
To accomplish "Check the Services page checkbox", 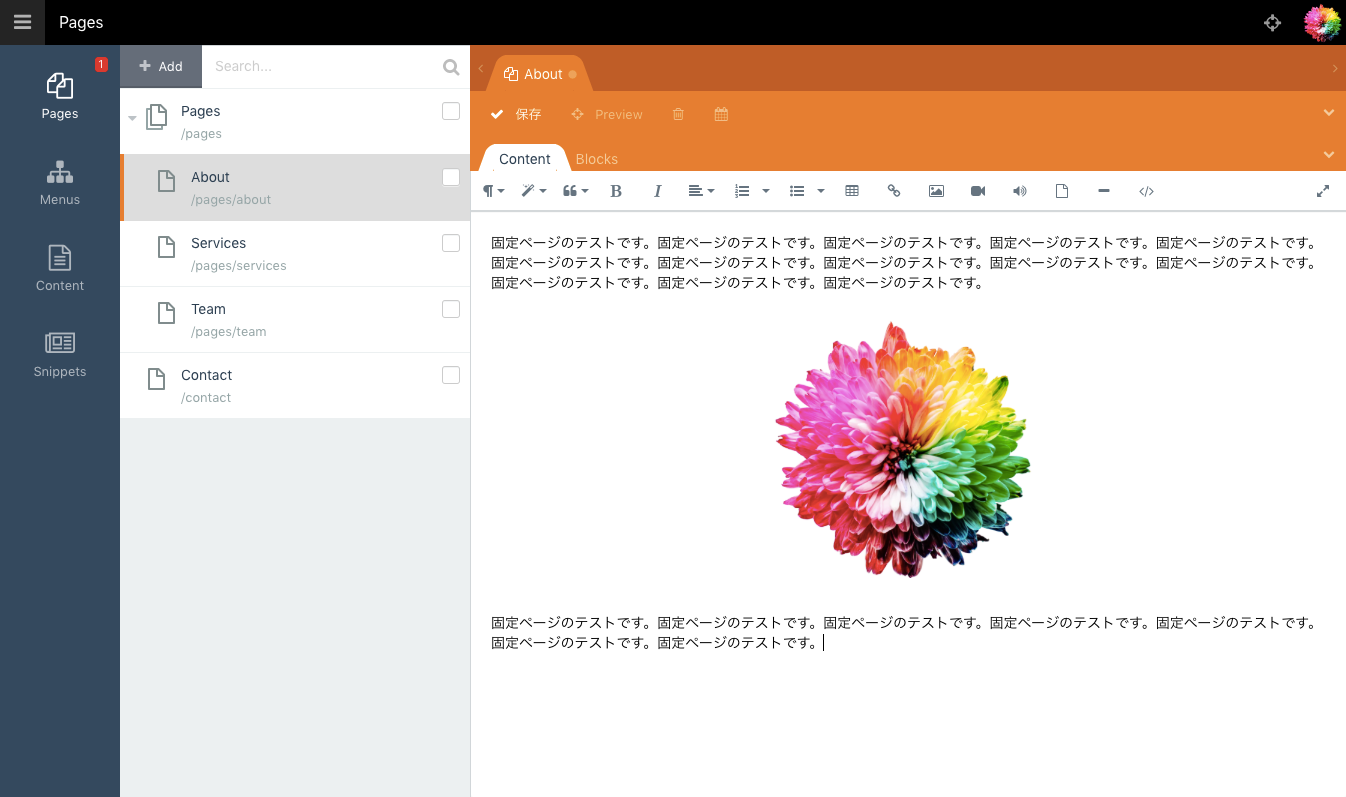I will 451,243.
